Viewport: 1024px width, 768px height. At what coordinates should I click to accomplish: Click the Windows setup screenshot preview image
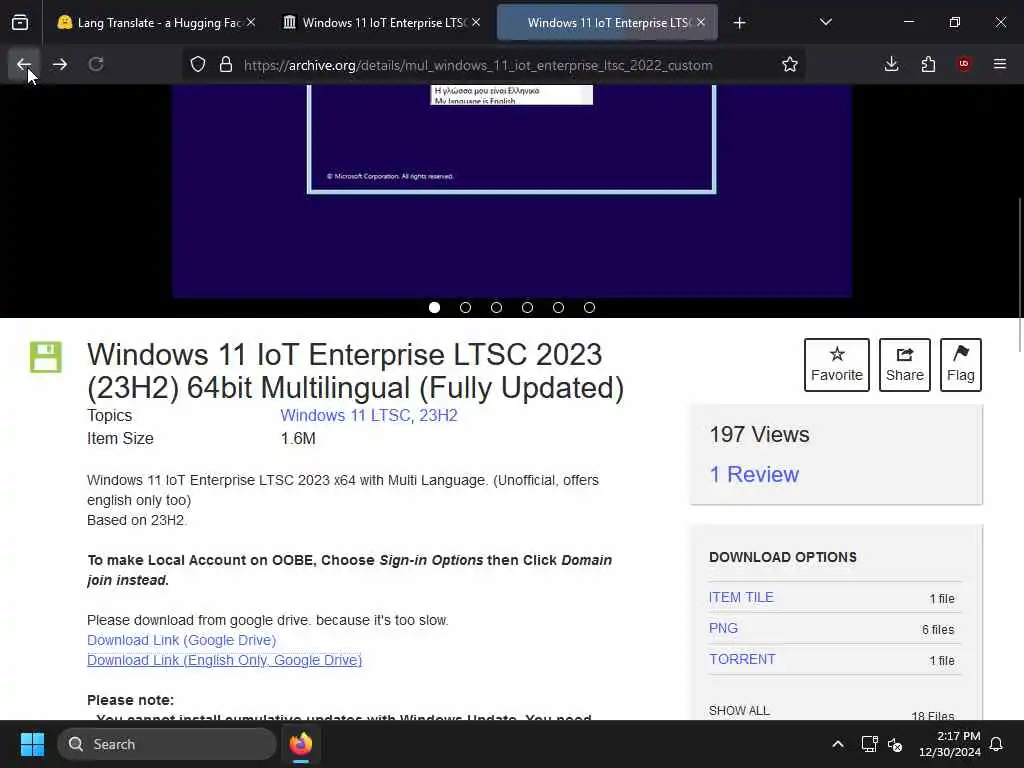(x=511, y=189)
